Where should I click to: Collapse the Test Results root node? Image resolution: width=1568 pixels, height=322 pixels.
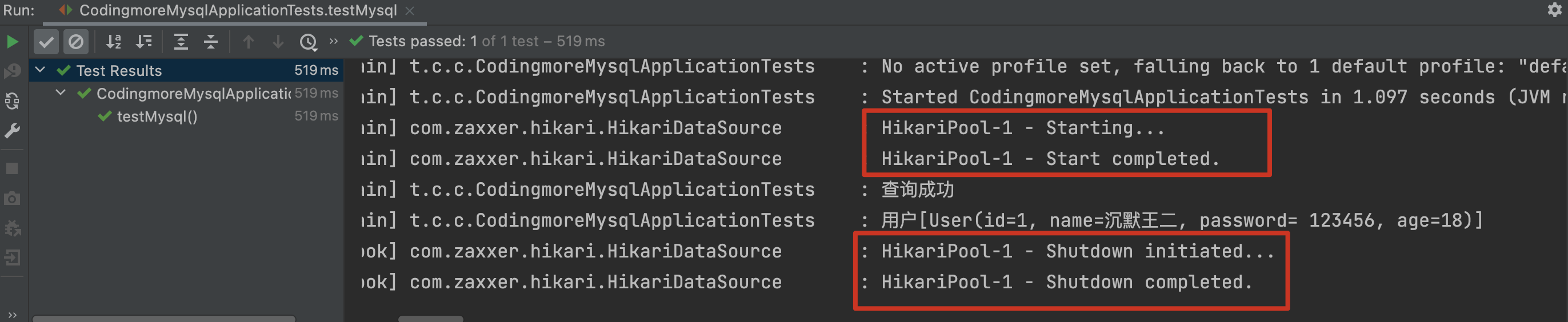(x=40, y=70)
